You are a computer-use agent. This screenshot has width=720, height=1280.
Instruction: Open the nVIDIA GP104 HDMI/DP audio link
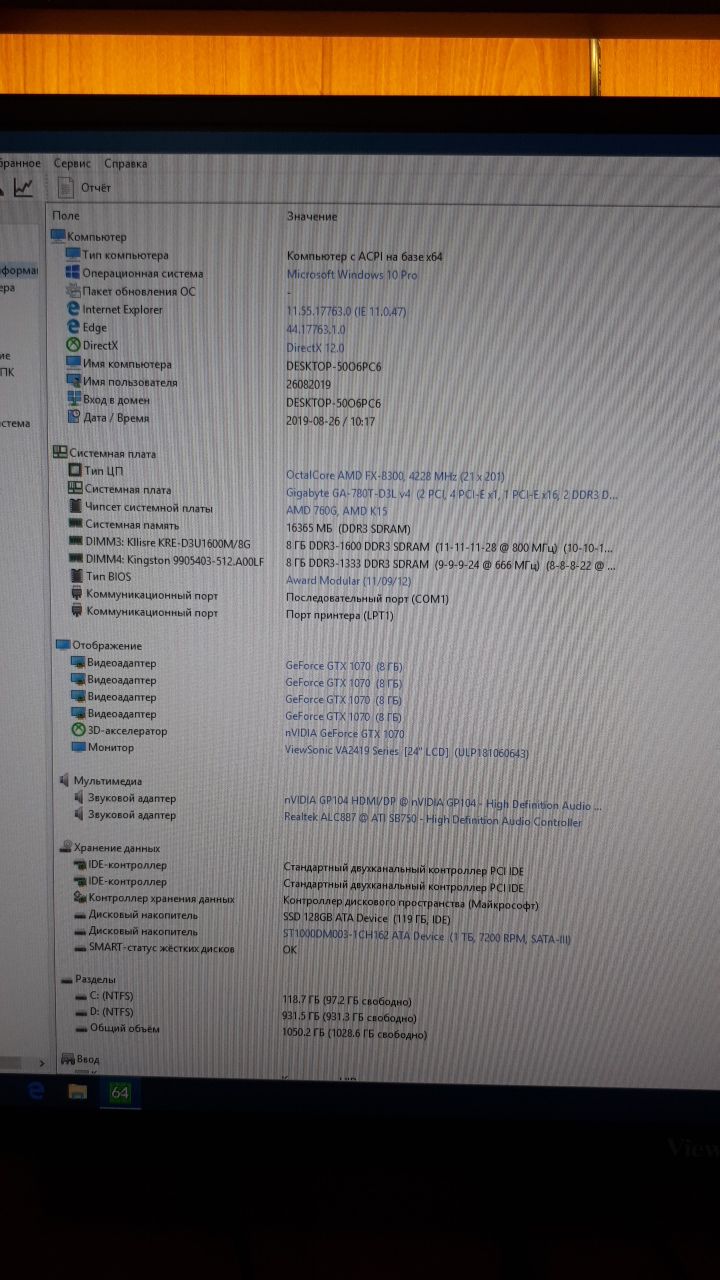(x=443, y=804)
